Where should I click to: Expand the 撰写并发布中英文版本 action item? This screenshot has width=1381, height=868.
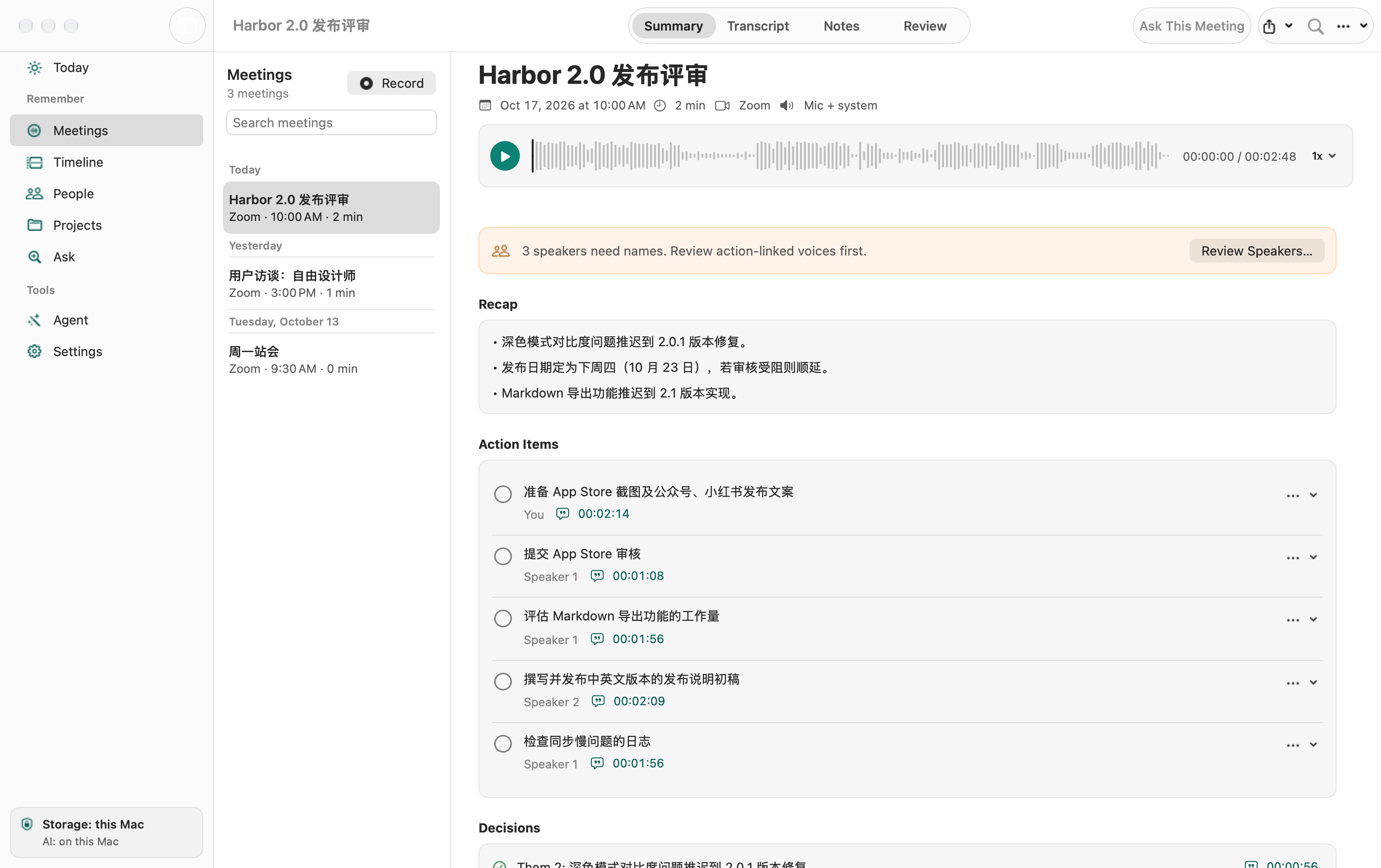(1313, 683)
